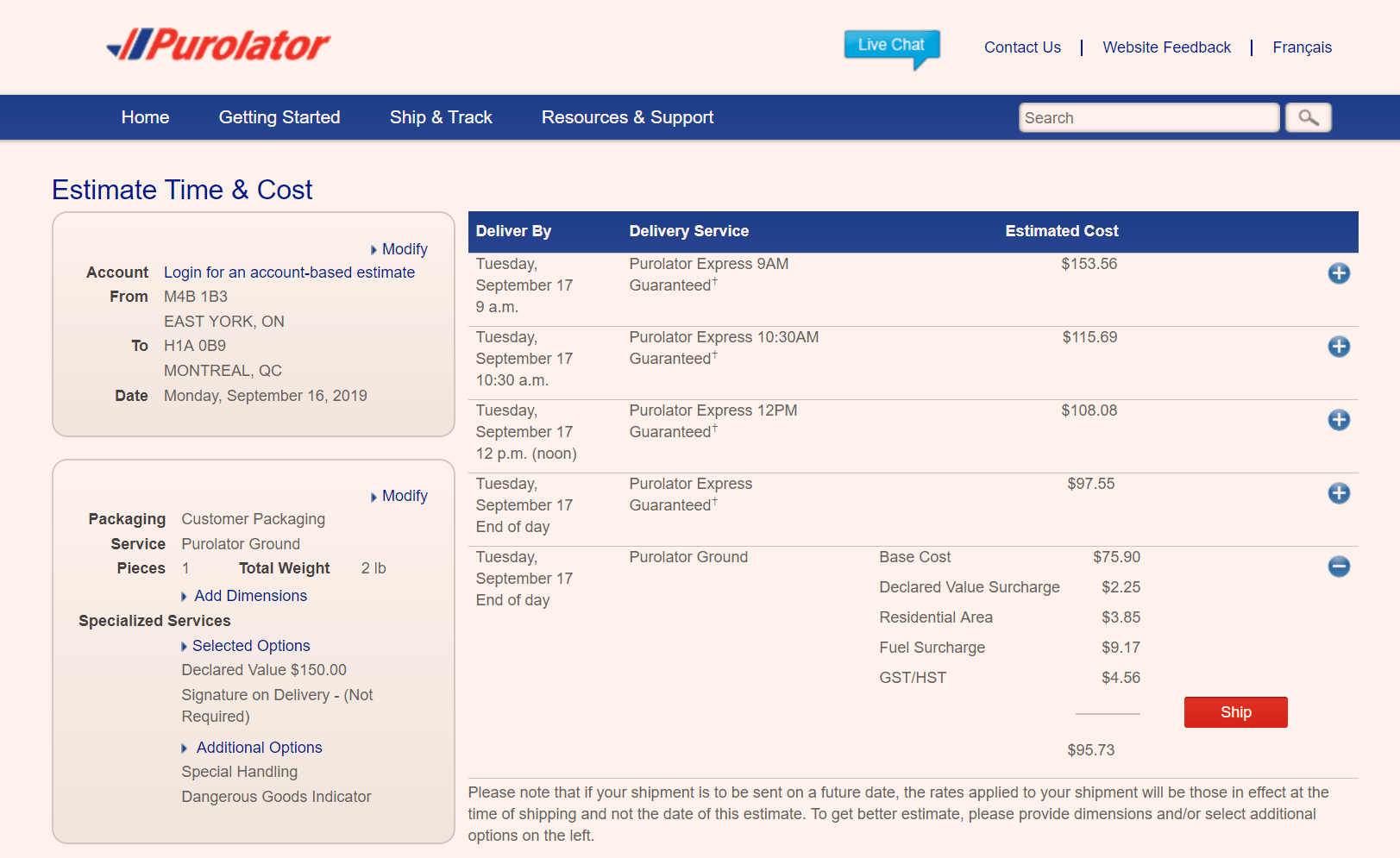This screenshot has height=858, width=1400.
Task: Click Residential Area line item
Action: point(936,617)
